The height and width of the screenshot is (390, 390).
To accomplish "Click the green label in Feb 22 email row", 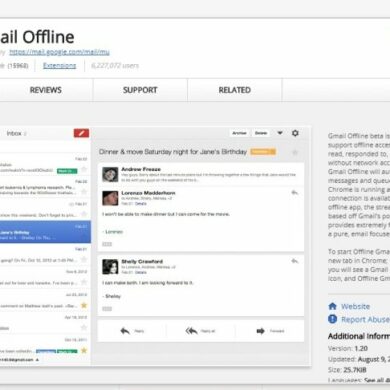I will click(x=67, y=171).
